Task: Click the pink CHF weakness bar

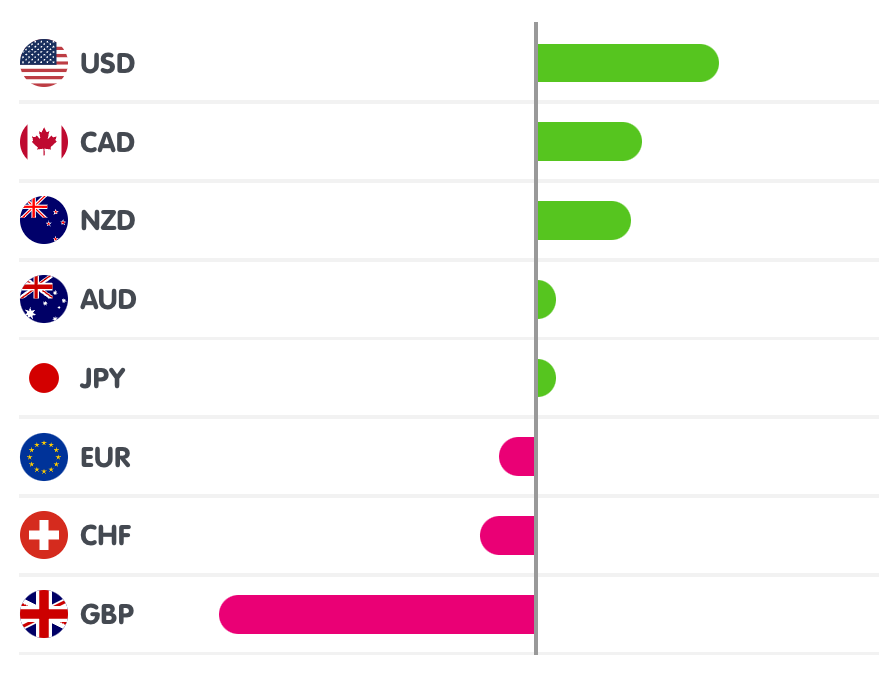Action: point(508,535)
